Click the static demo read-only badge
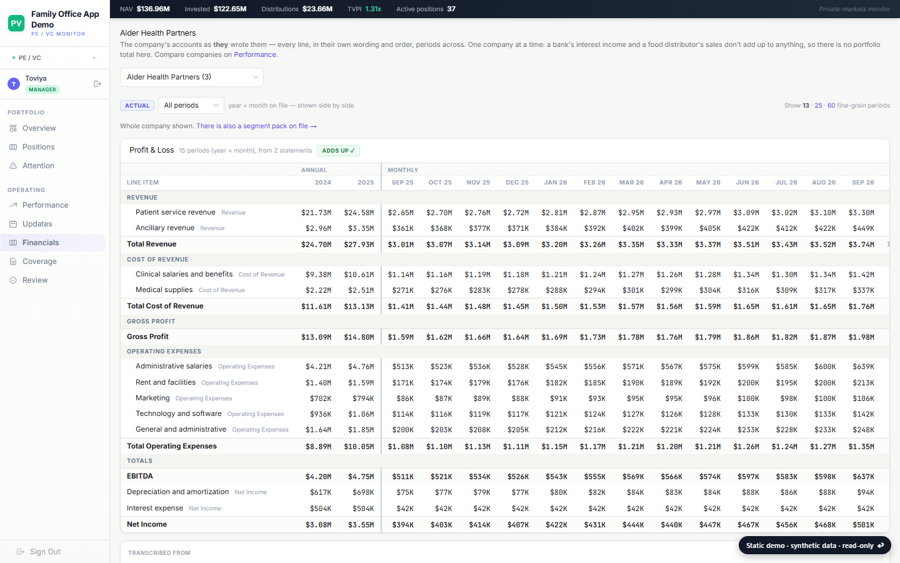 click(x=814, y=545)
